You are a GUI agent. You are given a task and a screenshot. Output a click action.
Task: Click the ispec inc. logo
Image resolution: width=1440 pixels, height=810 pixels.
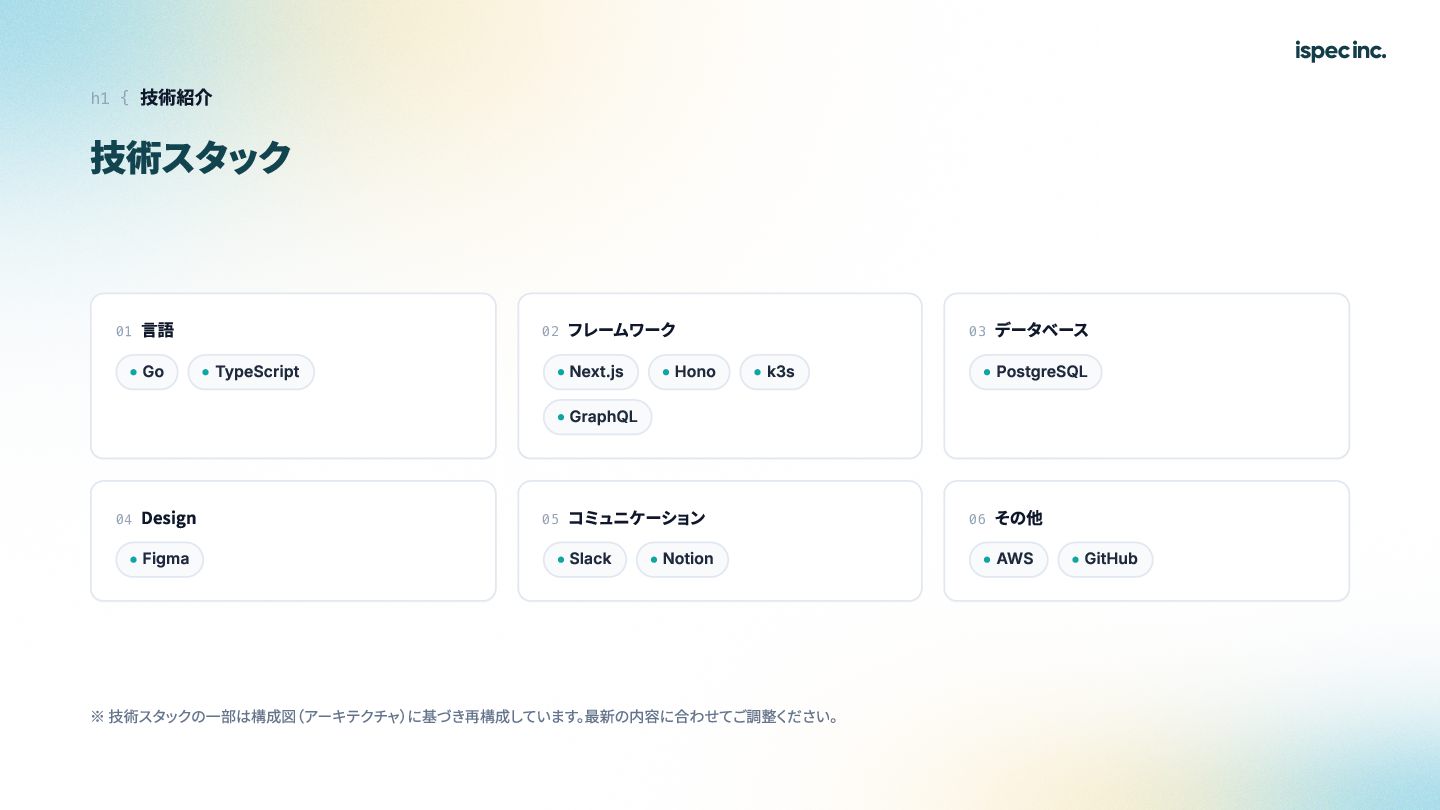pyautogui.click(x=1340, y=51)
